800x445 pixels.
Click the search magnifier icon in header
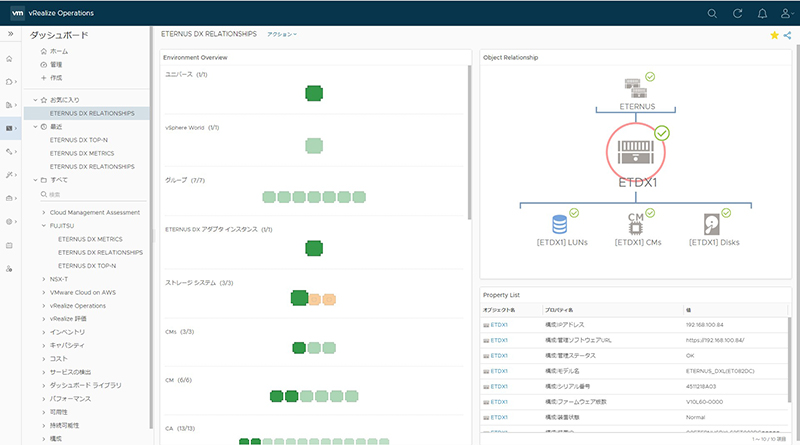point(712,14)
